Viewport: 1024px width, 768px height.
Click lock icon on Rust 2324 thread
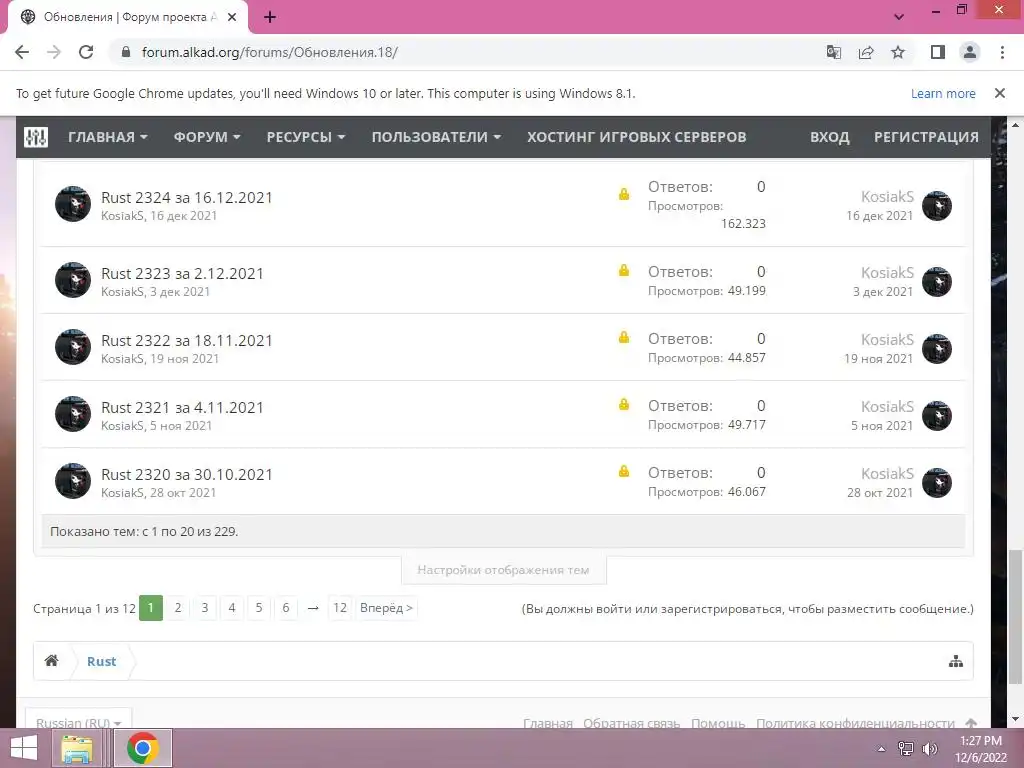pos(624,194)
